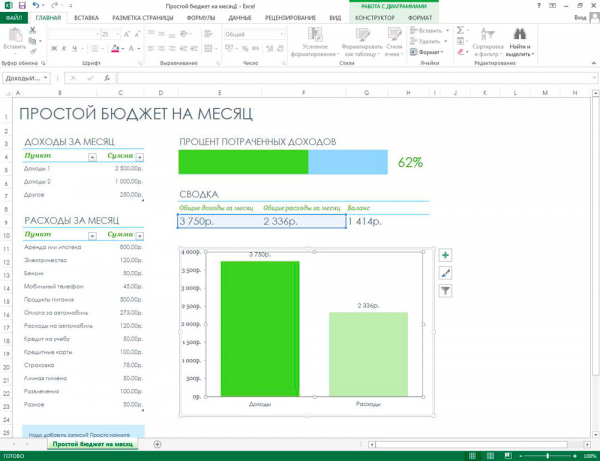Click the font color A icon

tap(131, 49)
